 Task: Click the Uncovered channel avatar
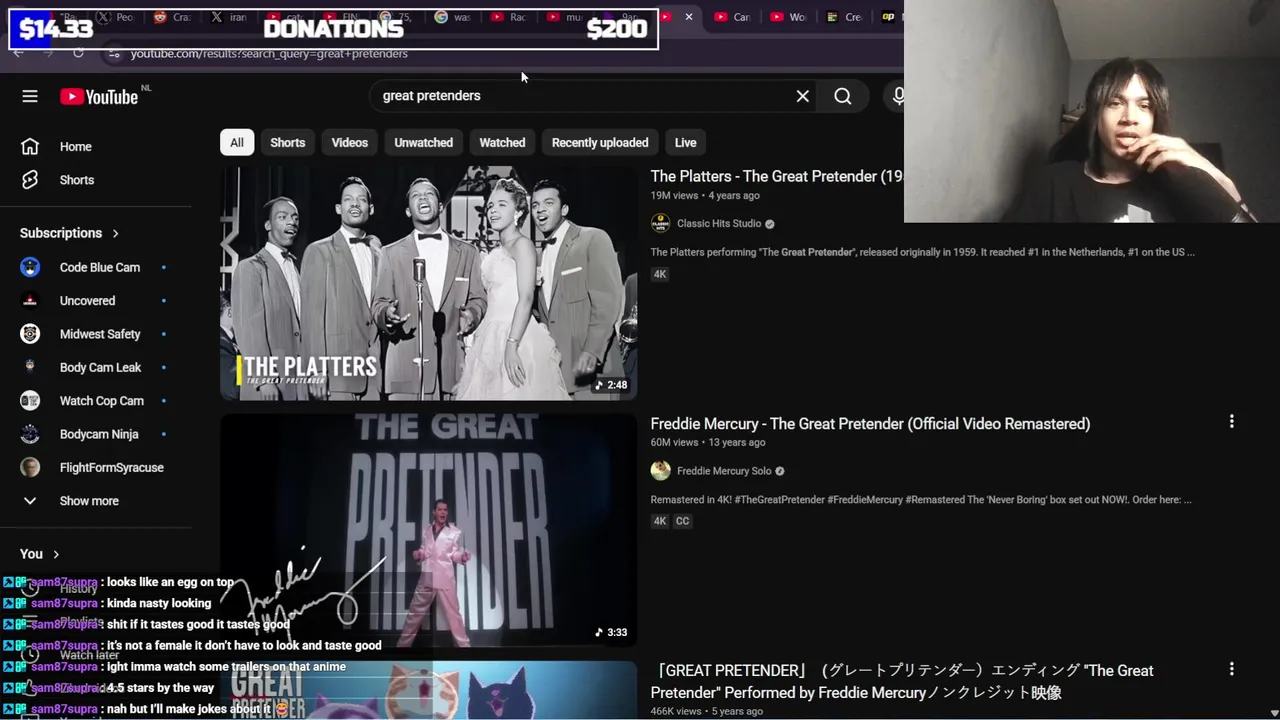tap(30, 301)
